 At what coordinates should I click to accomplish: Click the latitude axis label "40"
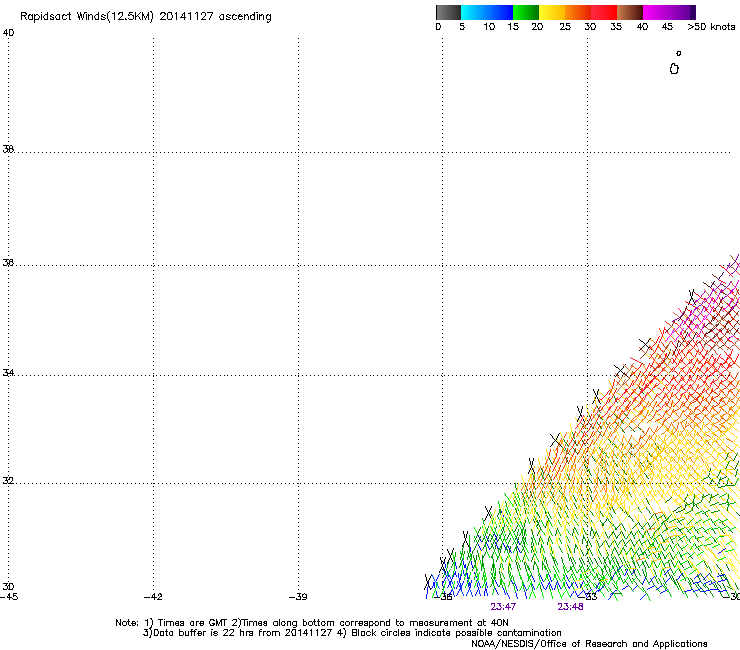[8, 33]
